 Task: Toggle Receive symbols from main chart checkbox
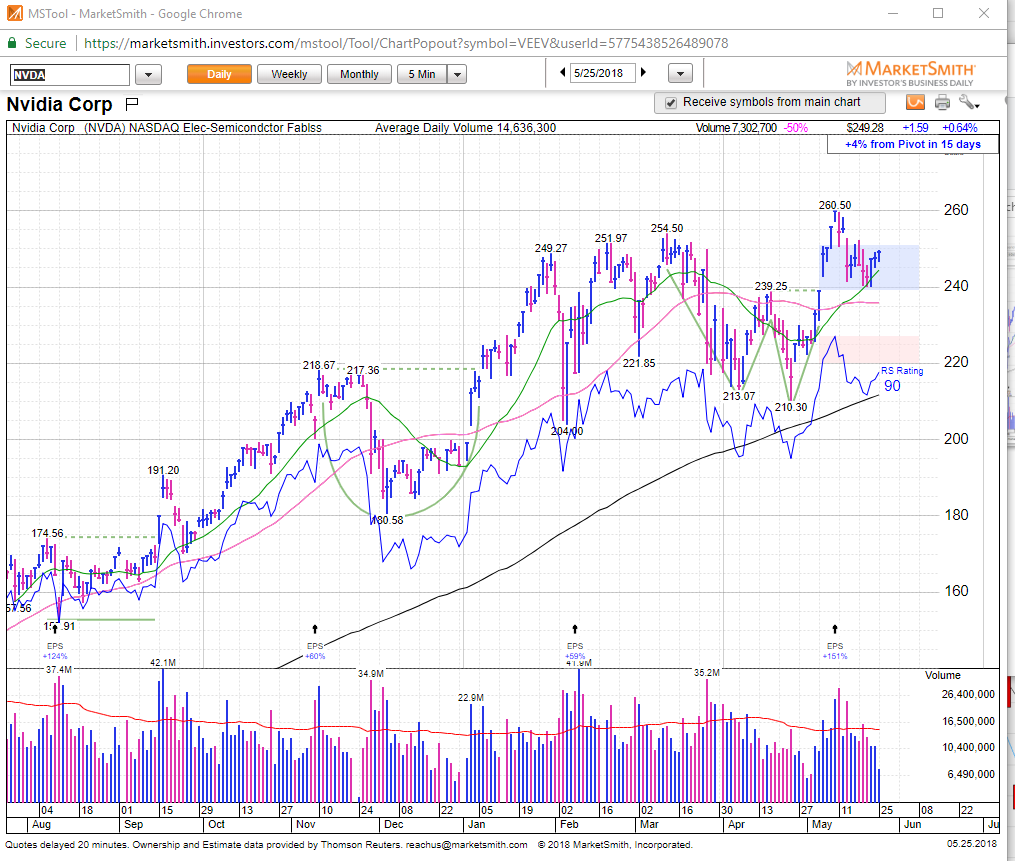click(671, 103)
